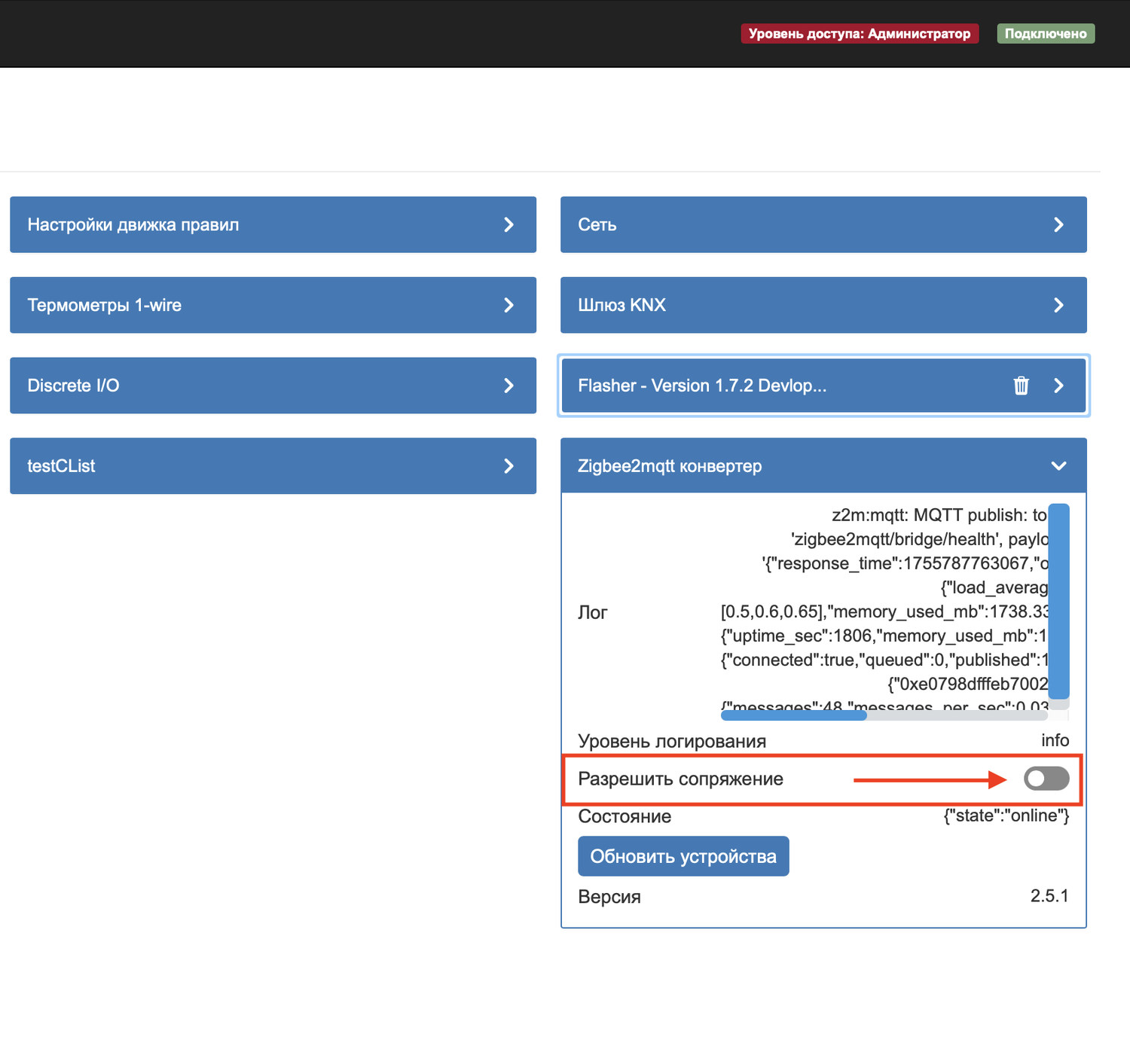This screenshot has width=1130, height=1064.
Task: Click the version number 2.5.1
Action: coord(1049,896)
